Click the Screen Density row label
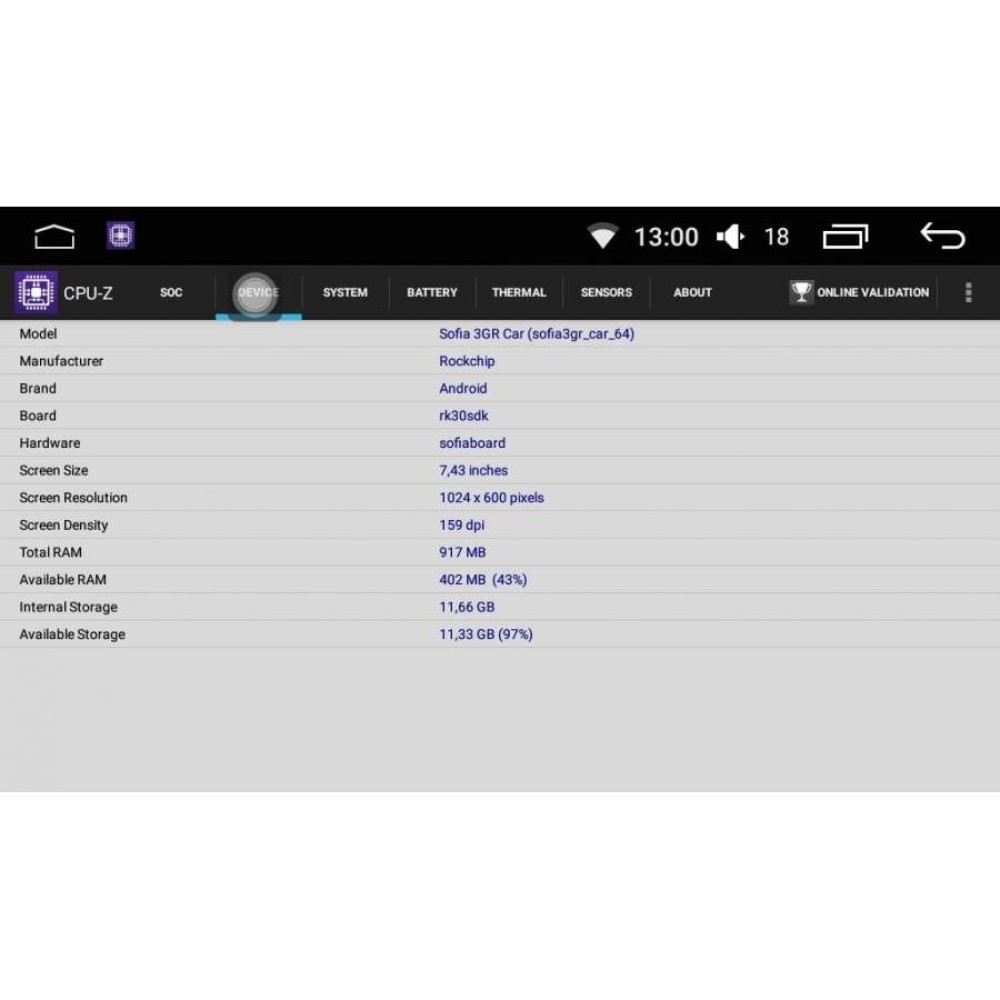 64,525
